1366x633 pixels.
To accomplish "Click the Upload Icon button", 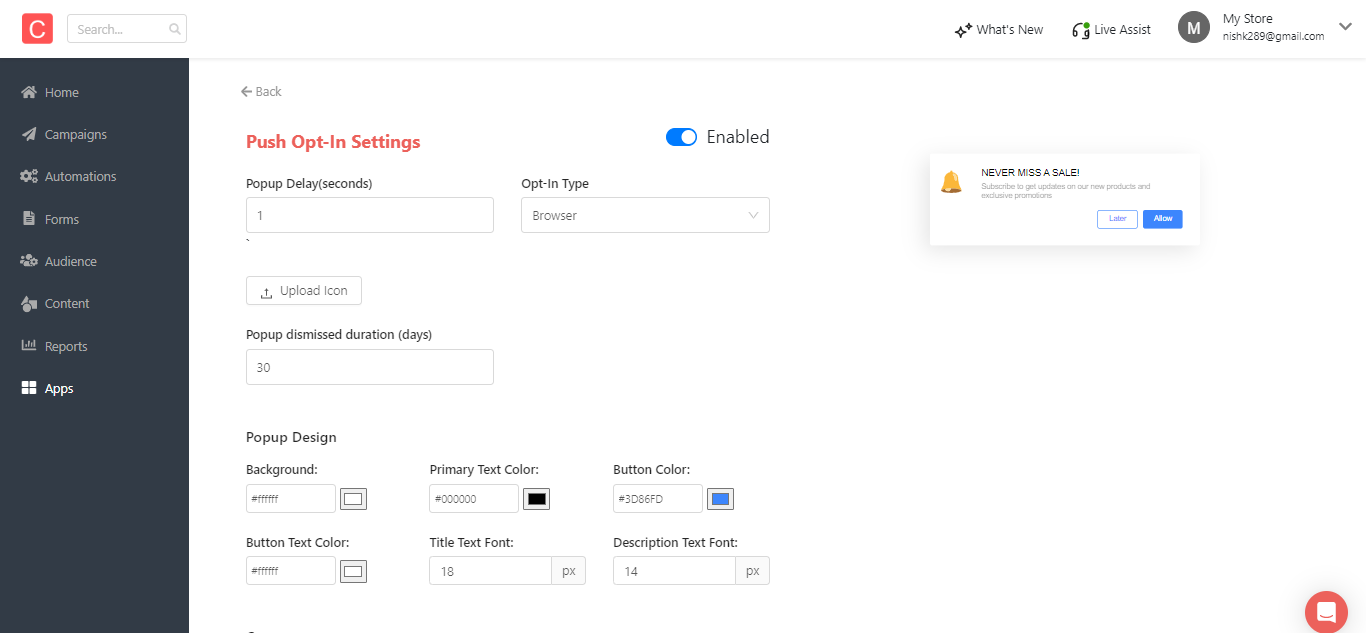I will coord(304,291).
